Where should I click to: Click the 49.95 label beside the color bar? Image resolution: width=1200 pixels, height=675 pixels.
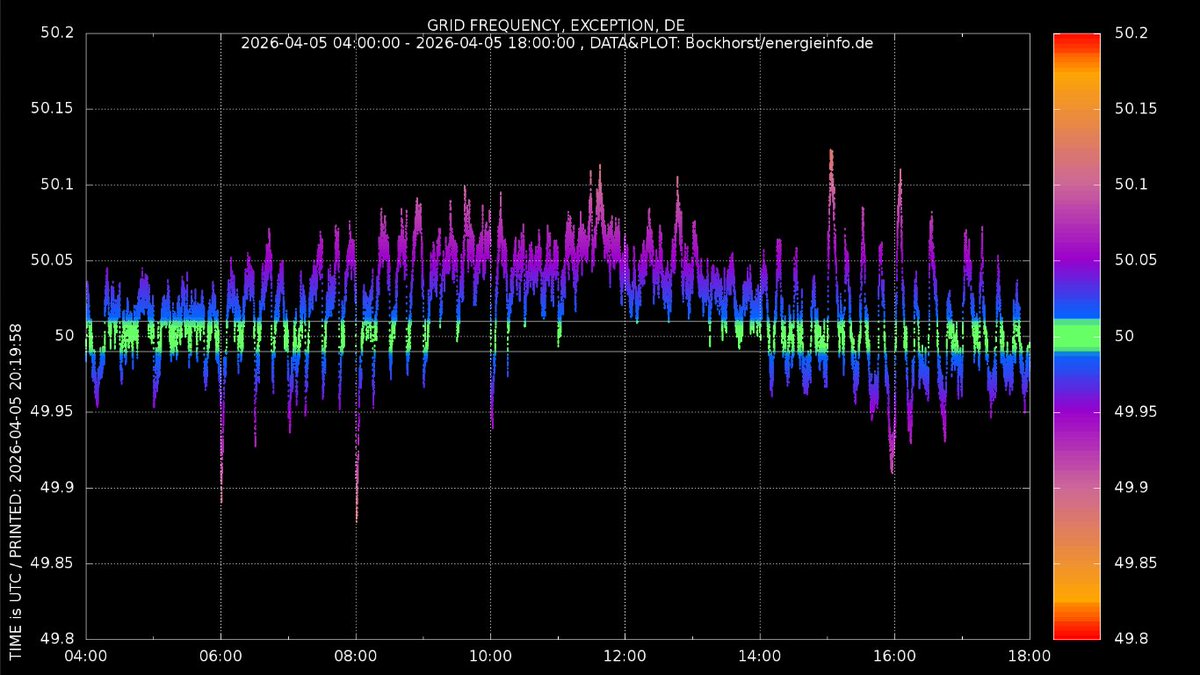click(1136, 412)
